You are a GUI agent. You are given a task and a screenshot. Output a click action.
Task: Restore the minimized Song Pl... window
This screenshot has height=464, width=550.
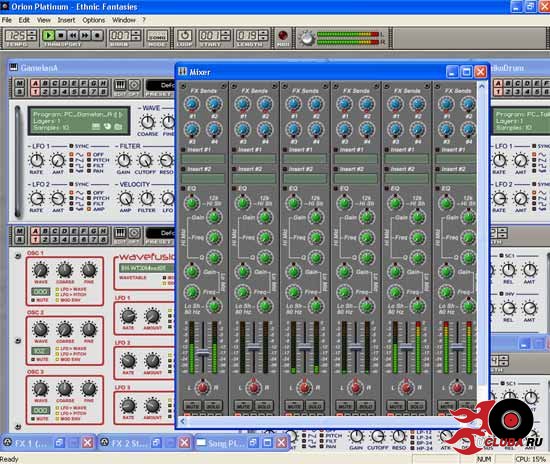(253, 443)
